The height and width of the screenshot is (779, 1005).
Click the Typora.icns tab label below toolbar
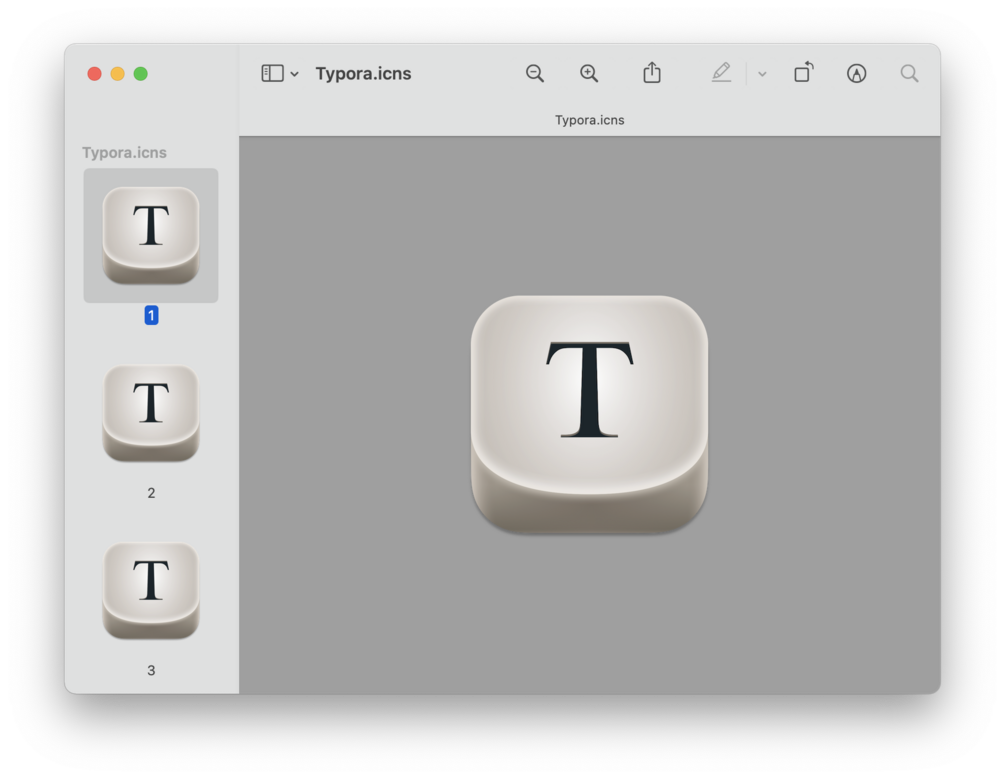pyautogui.click(x=590, y=120)
